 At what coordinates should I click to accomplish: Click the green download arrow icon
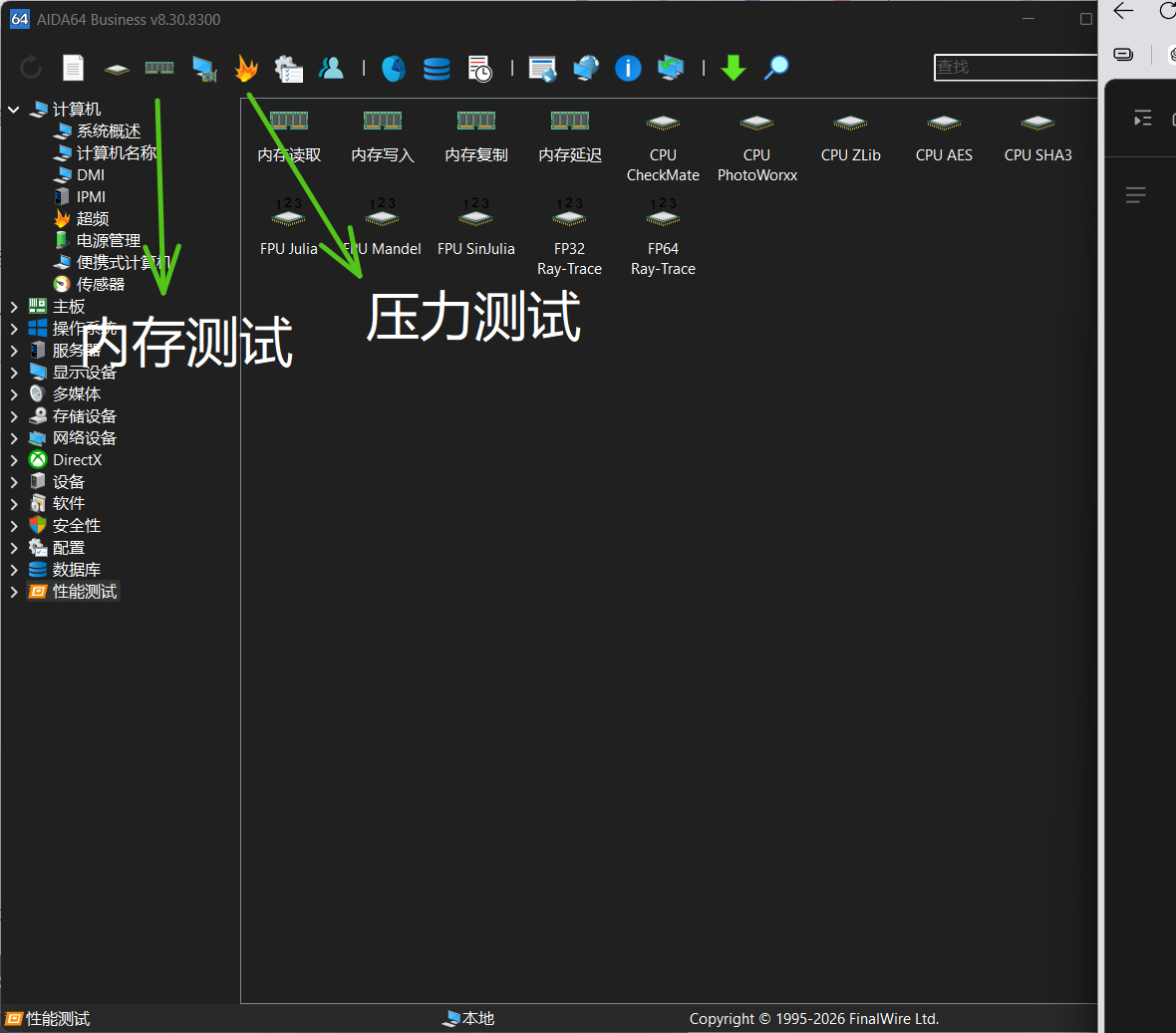click(733, 68)
